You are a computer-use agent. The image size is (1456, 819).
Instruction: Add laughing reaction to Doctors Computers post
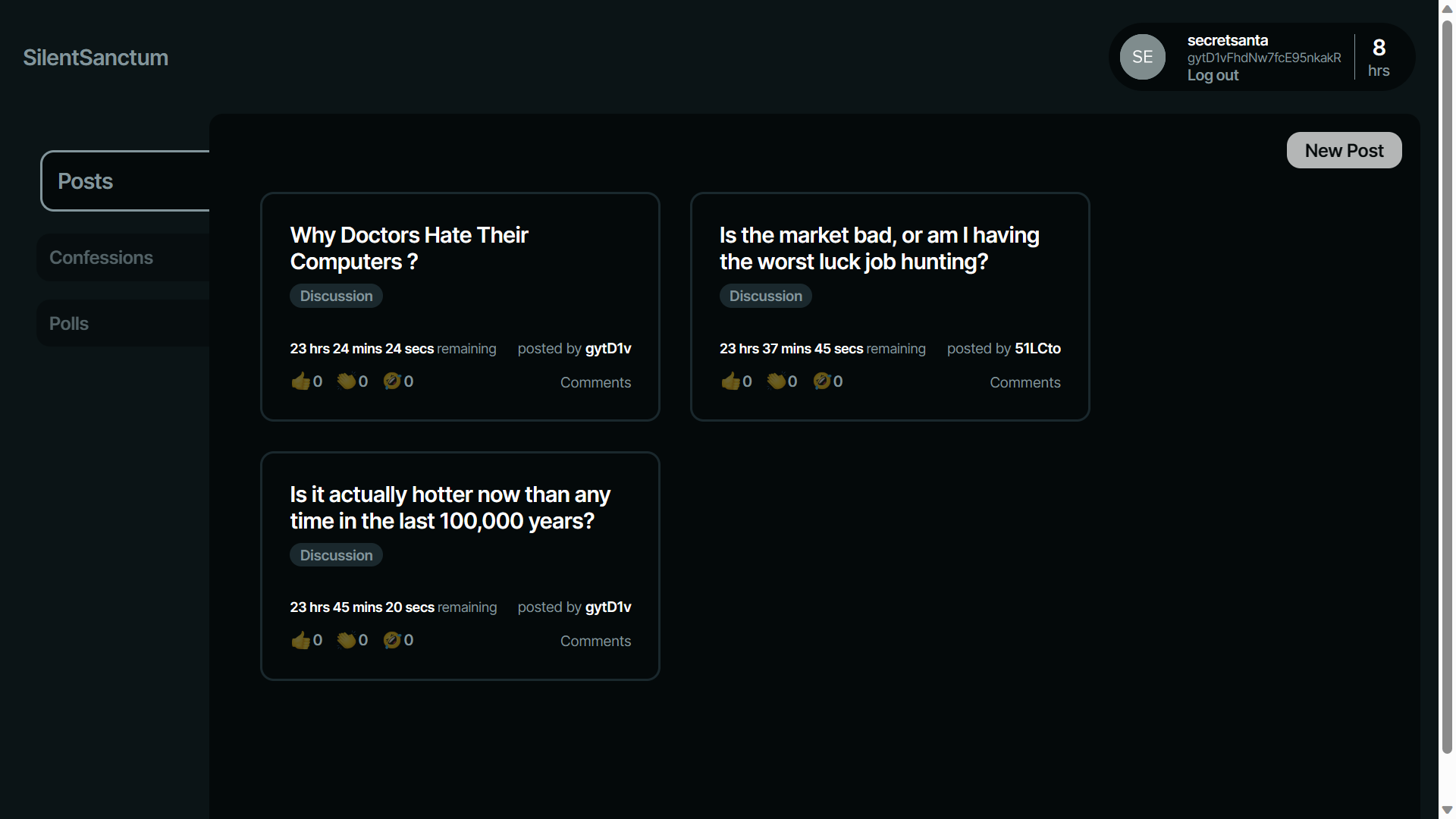(392, 381)
